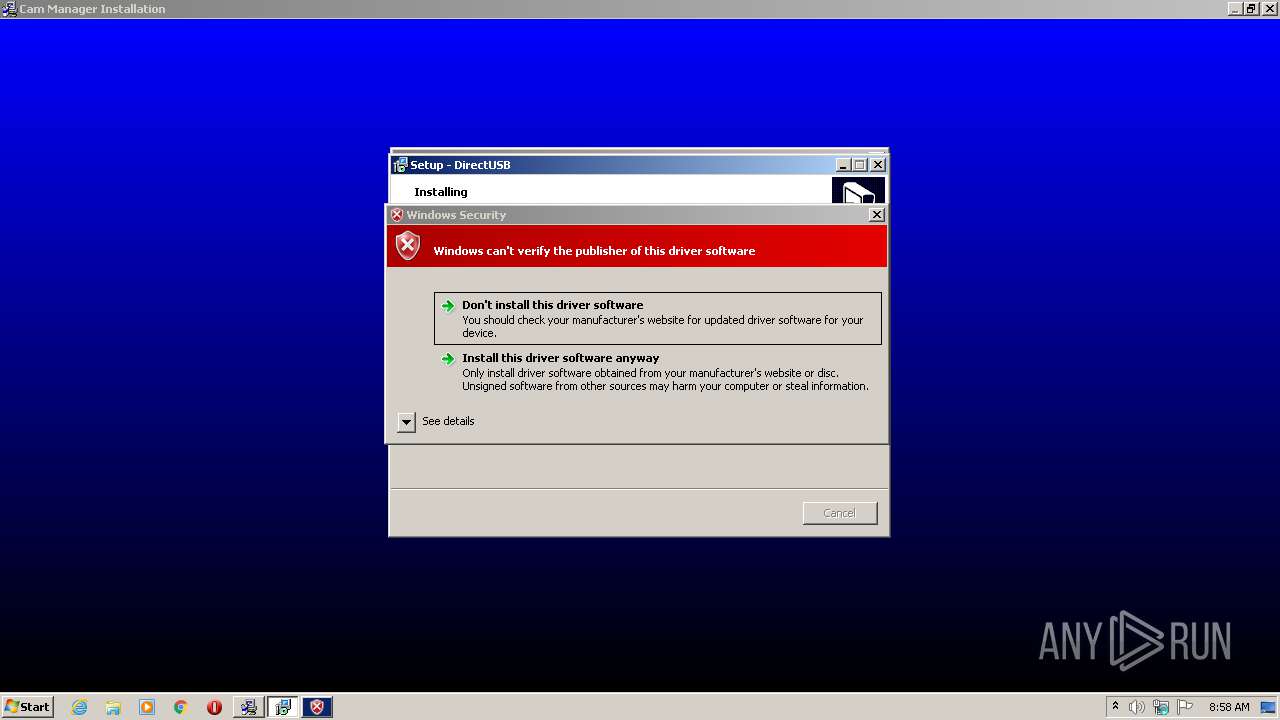Click the Cancel button in Setup window
The height and width of the screenshot is (720, 1280).
[840, 513]
